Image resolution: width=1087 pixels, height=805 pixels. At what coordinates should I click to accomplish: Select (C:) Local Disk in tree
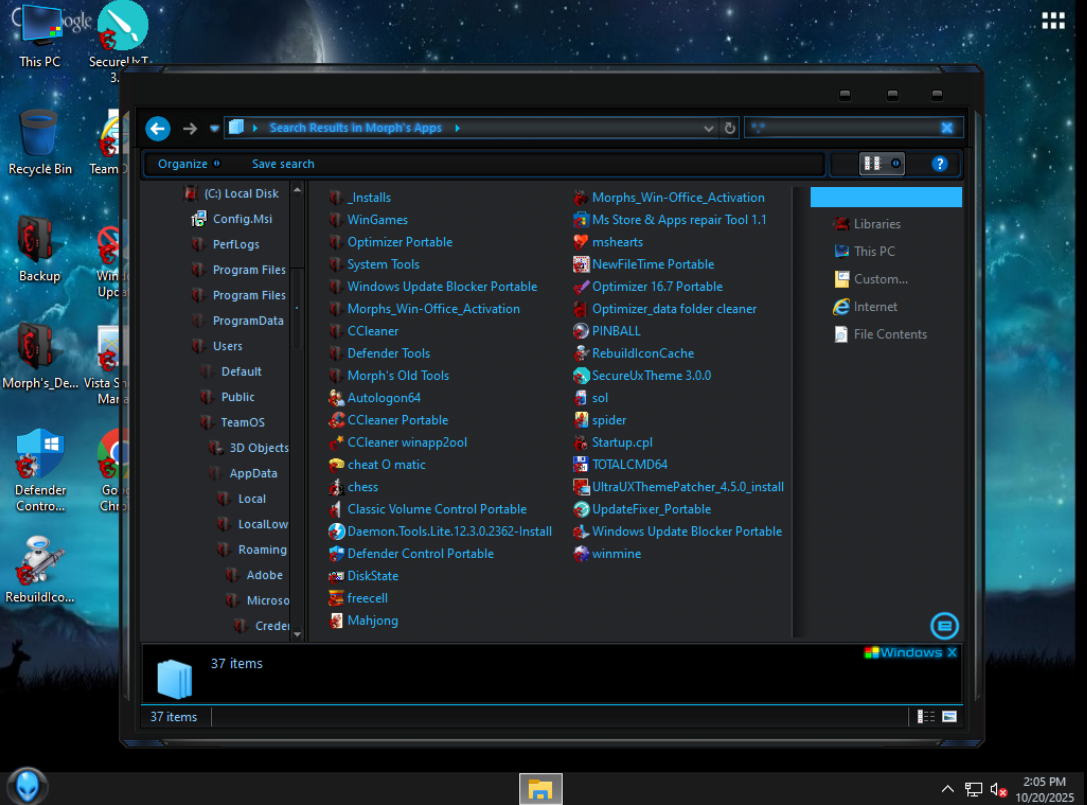click(232, 193)
